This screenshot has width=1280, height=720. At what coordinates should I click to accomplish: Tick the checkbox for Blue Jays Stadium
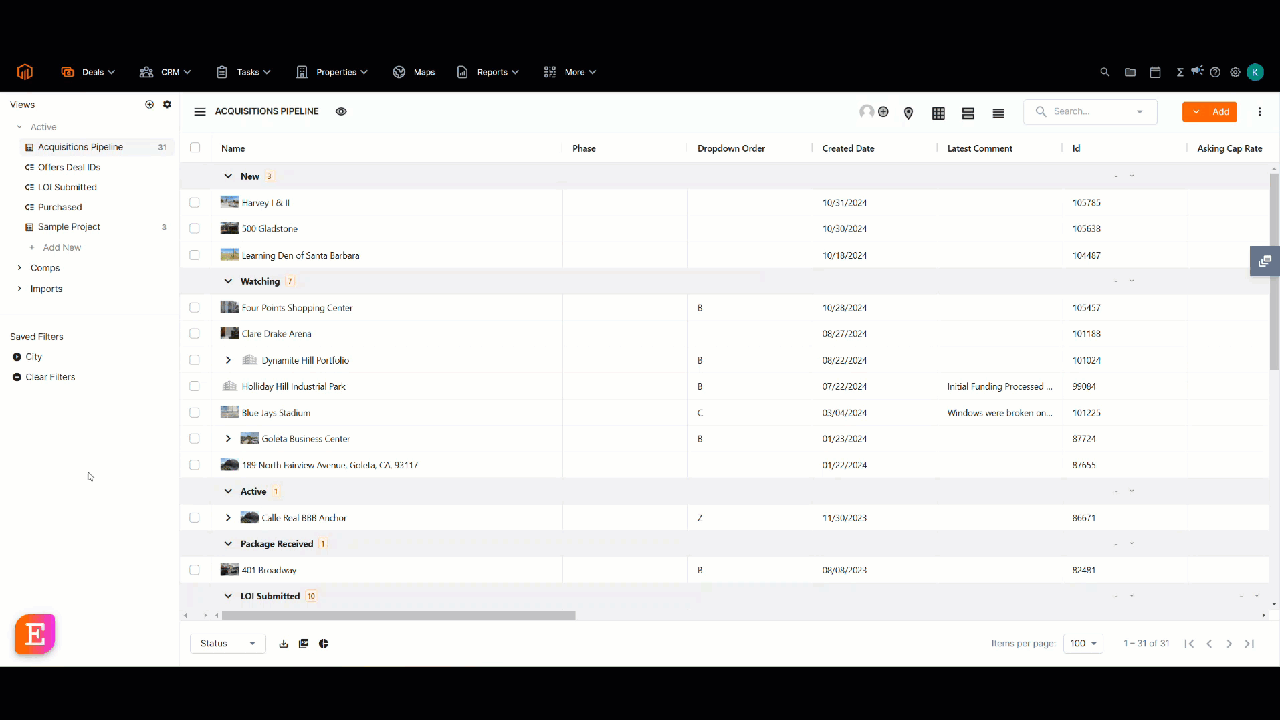tap(195, 413)
